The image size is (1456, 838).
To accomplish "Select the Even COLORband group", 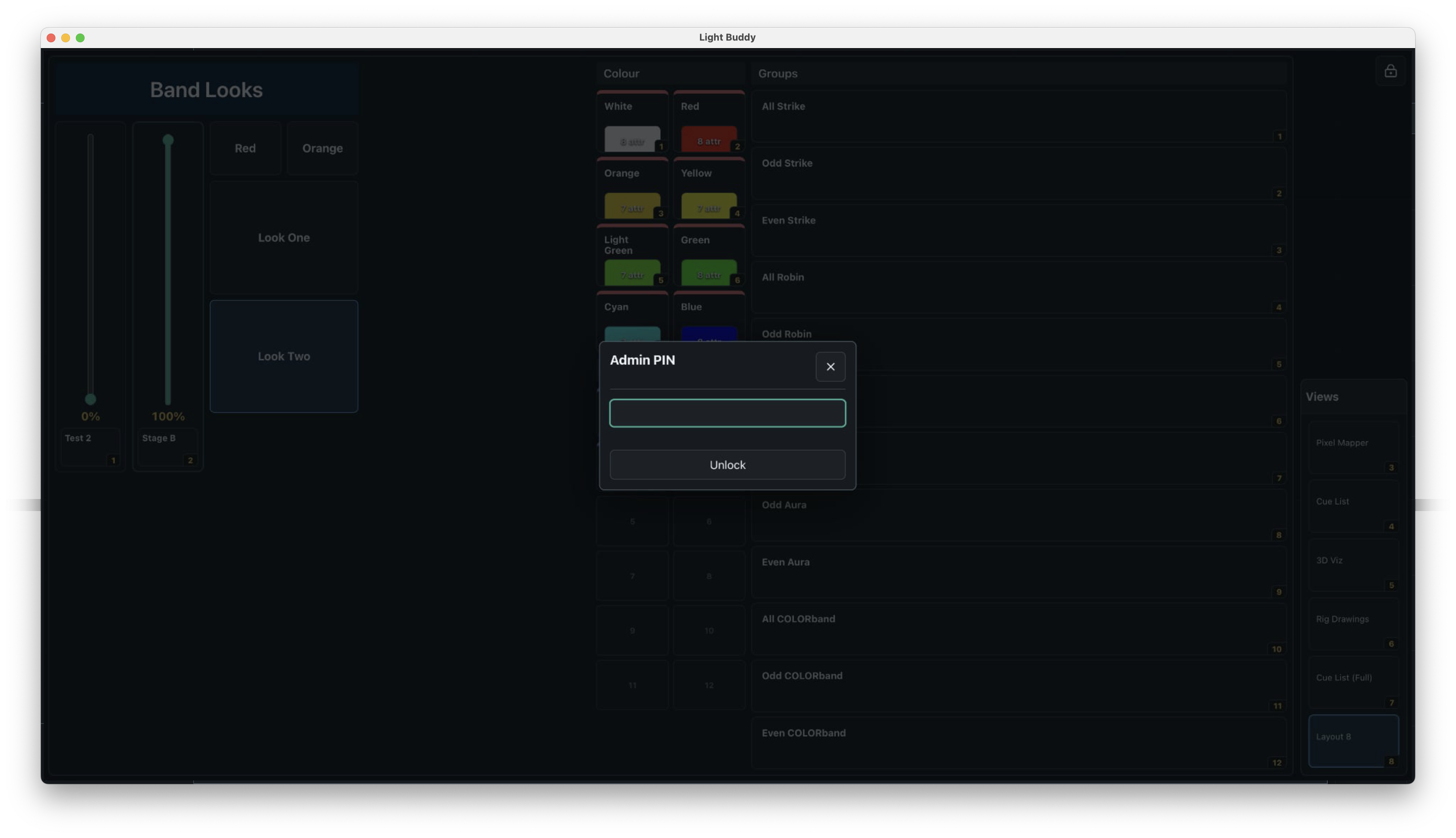I will click(1019, 743).
